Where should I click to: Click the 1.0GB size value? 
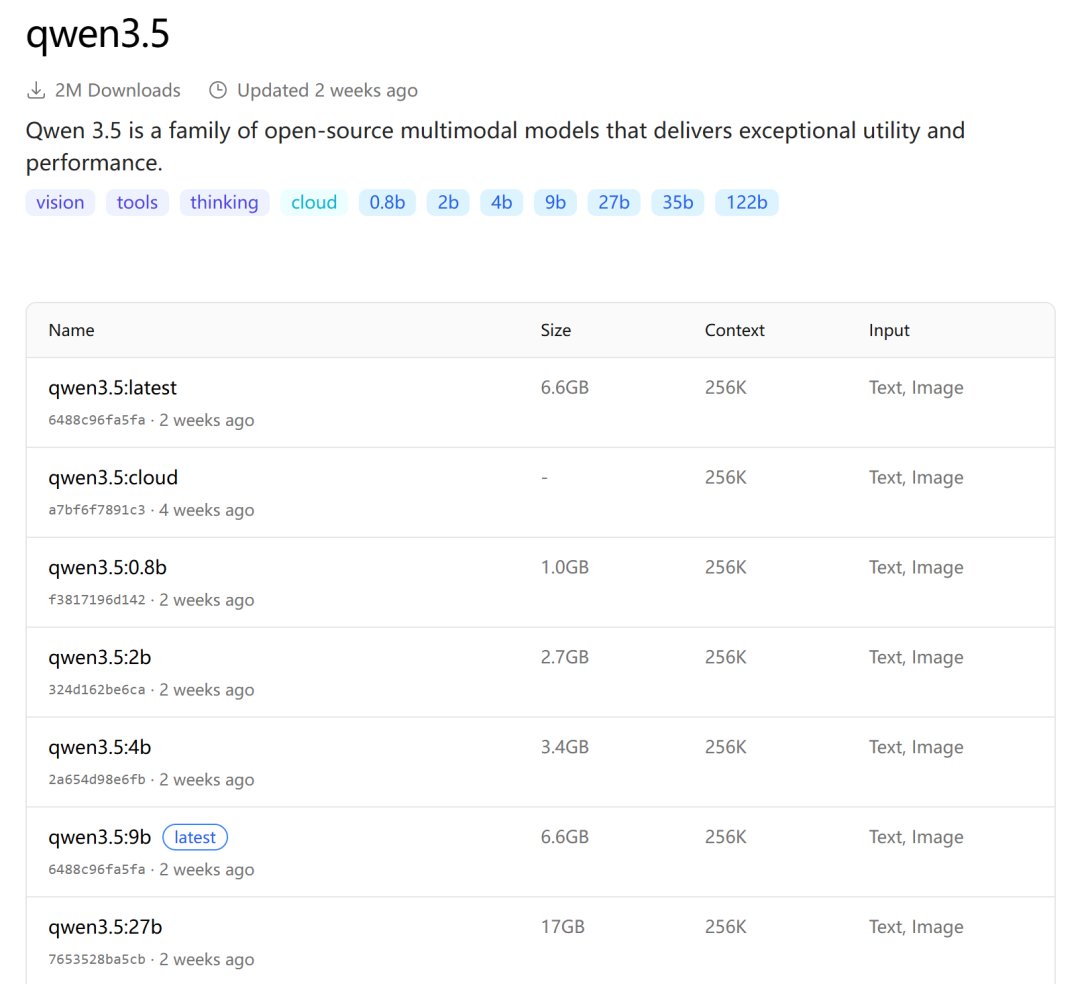coord(565,567)
